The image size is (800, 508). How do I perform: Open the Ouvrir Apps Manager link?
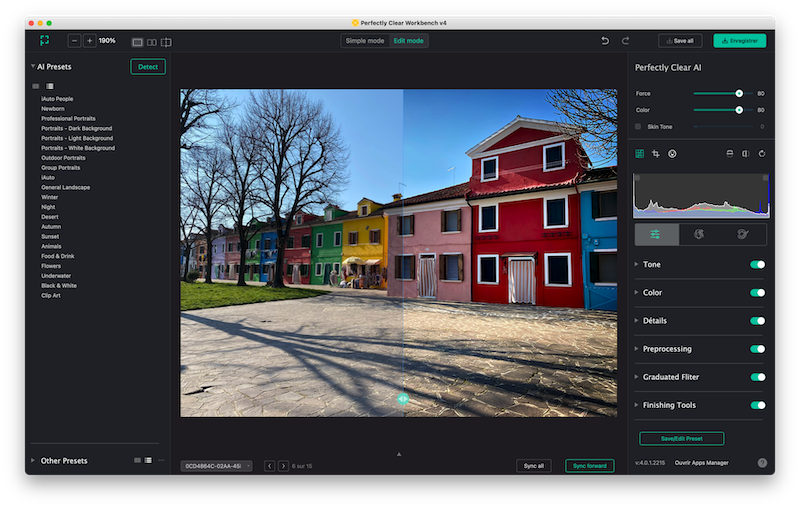702,463
